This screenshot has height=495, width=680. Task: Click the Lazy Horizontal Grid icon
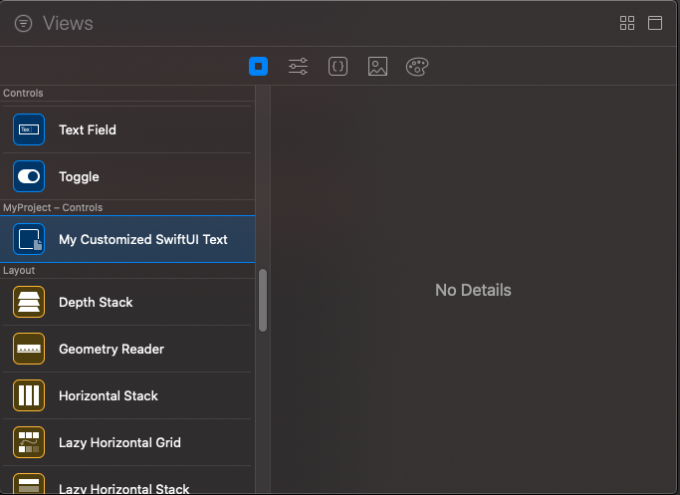tap(29, 443)
